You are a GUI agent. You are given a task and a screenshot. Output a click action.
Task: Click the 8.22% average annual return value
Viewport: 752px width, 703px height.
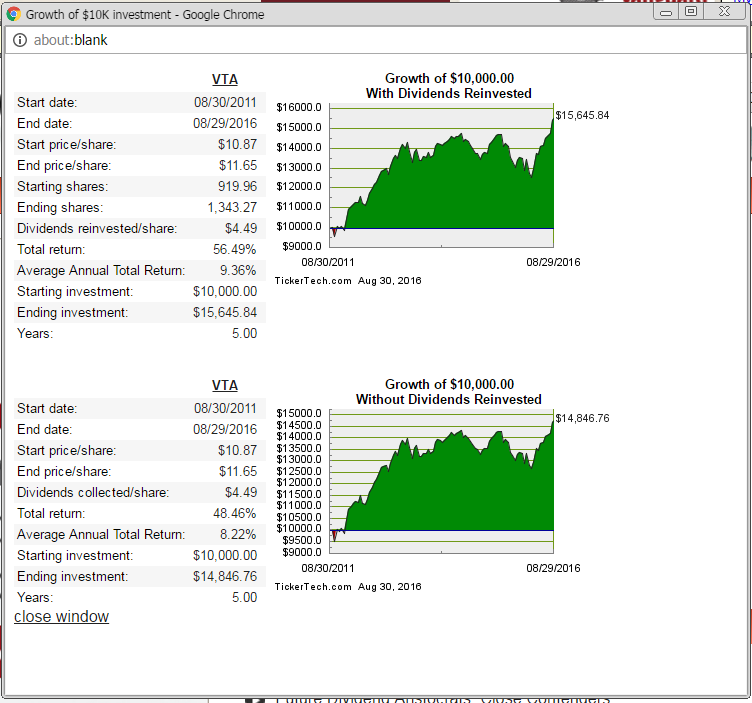pos(238,535)
